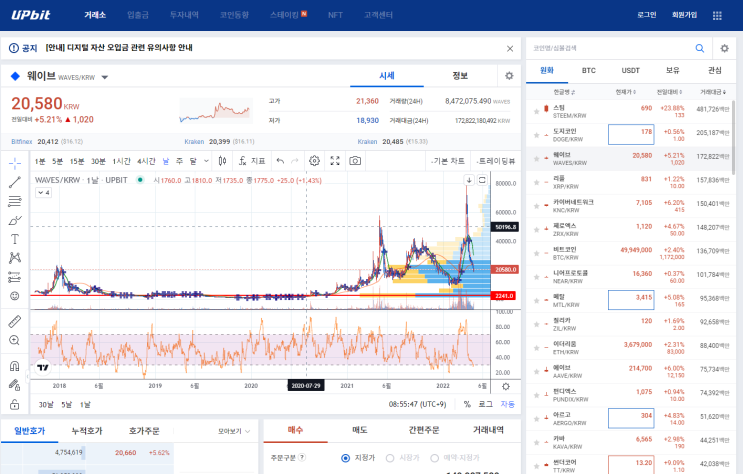The image size is (743, 474).
Task: Toggle favorite star for DOGE/KRW
Action: click(x=536, y=135)
